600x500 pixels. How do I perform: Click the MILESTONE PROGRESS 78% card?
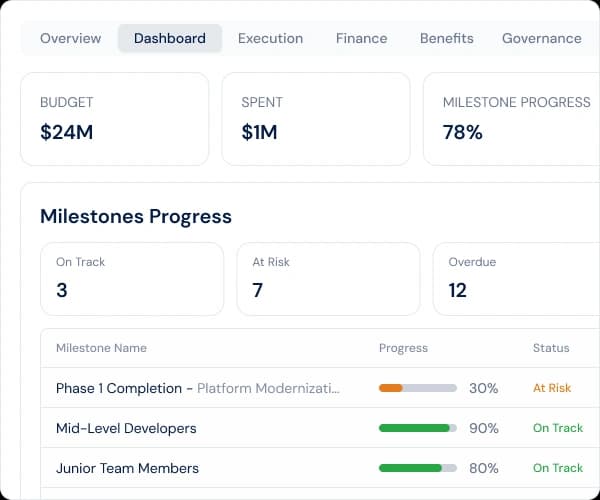512,119
